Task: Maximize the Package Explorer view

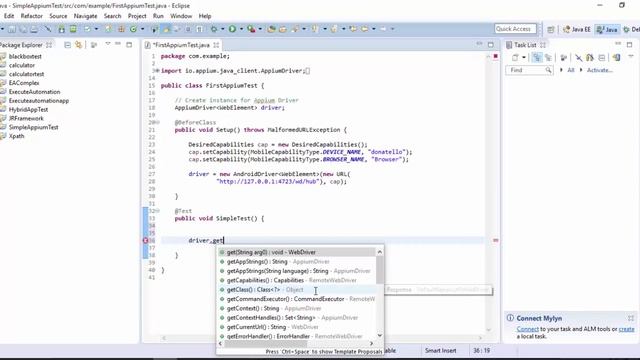Action: (129, 44)
